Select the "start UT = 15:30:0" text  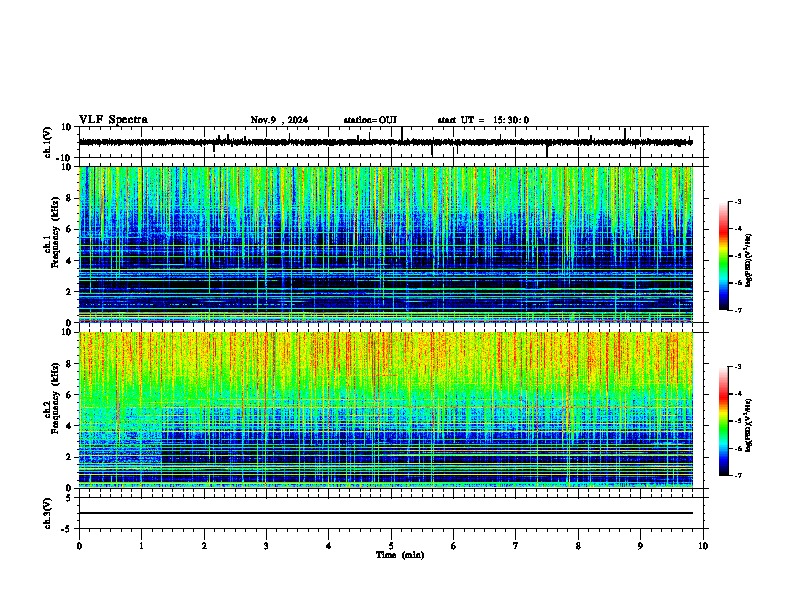pos(483,120)
